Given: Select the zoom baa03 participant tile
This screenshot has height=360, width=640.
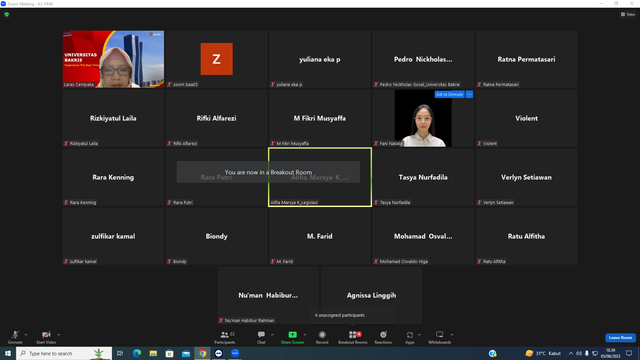Looking at the screenshot, I should [x=216, y=59].
